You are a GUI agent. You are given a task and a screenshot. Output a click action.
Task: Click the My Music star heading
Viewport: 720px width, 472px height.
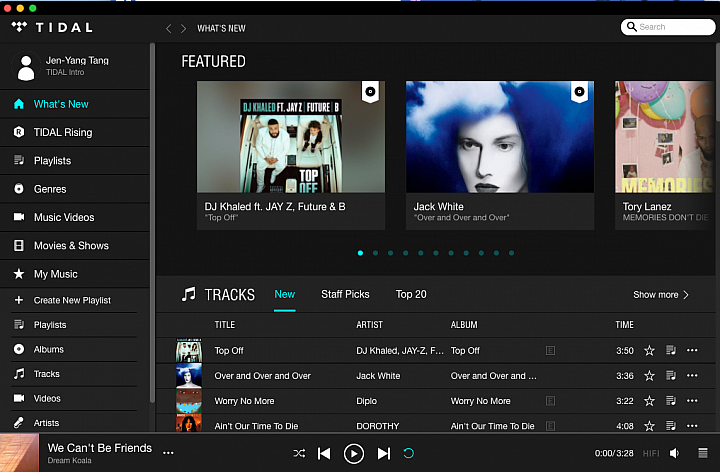click(x=74, y=274)
